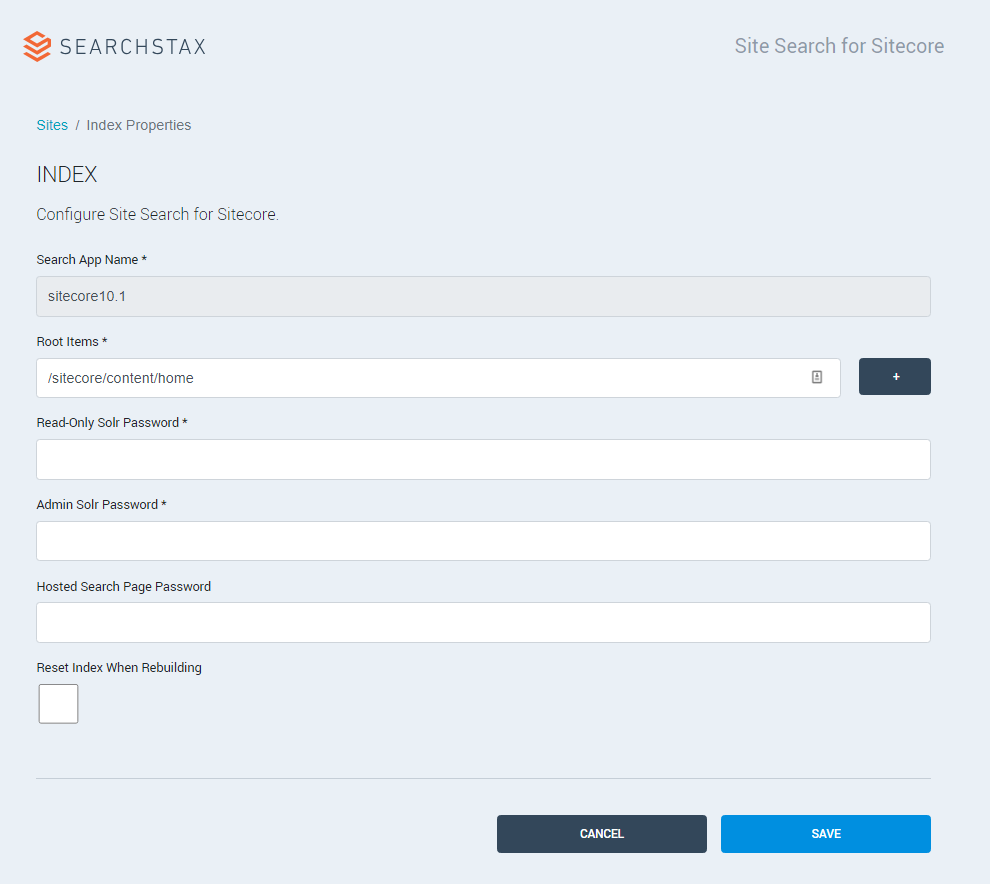990x884 pixels.
Task: Add another root item with plus button
Action: 894,376
